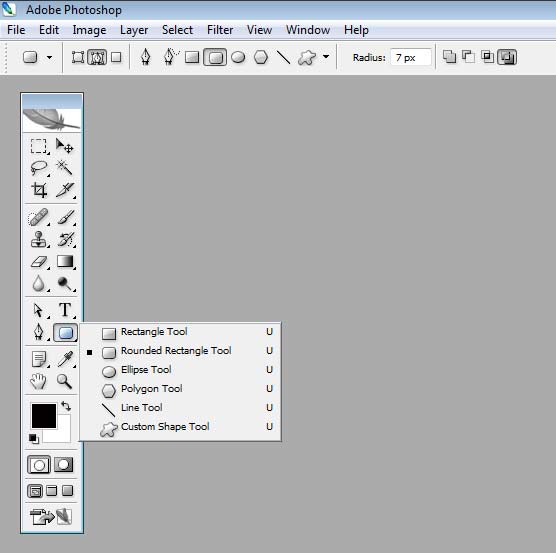Open the Layer menu

click(134, 30)
